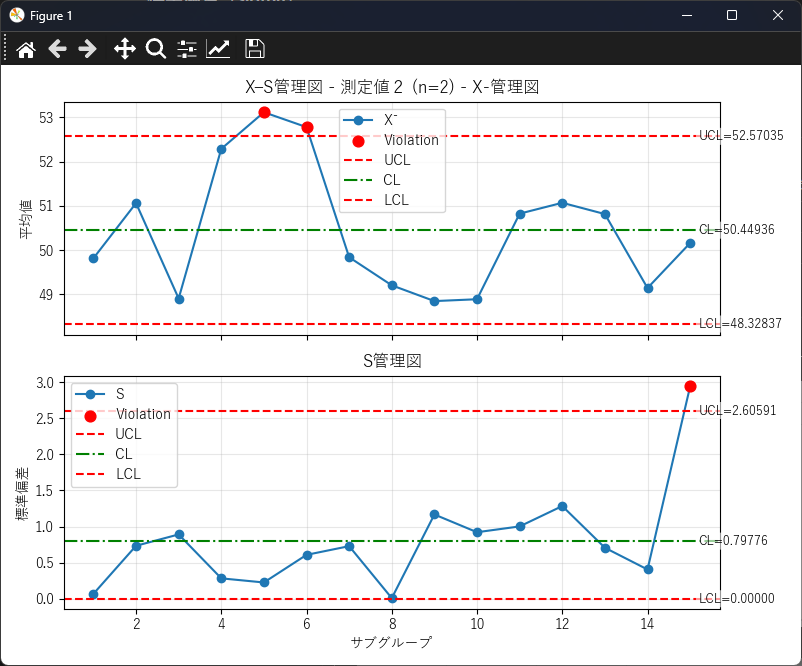This screenshot has width=802, height=666.
Task: Save the figure using the floppy disk icon
Action: [x=255, y=49]
